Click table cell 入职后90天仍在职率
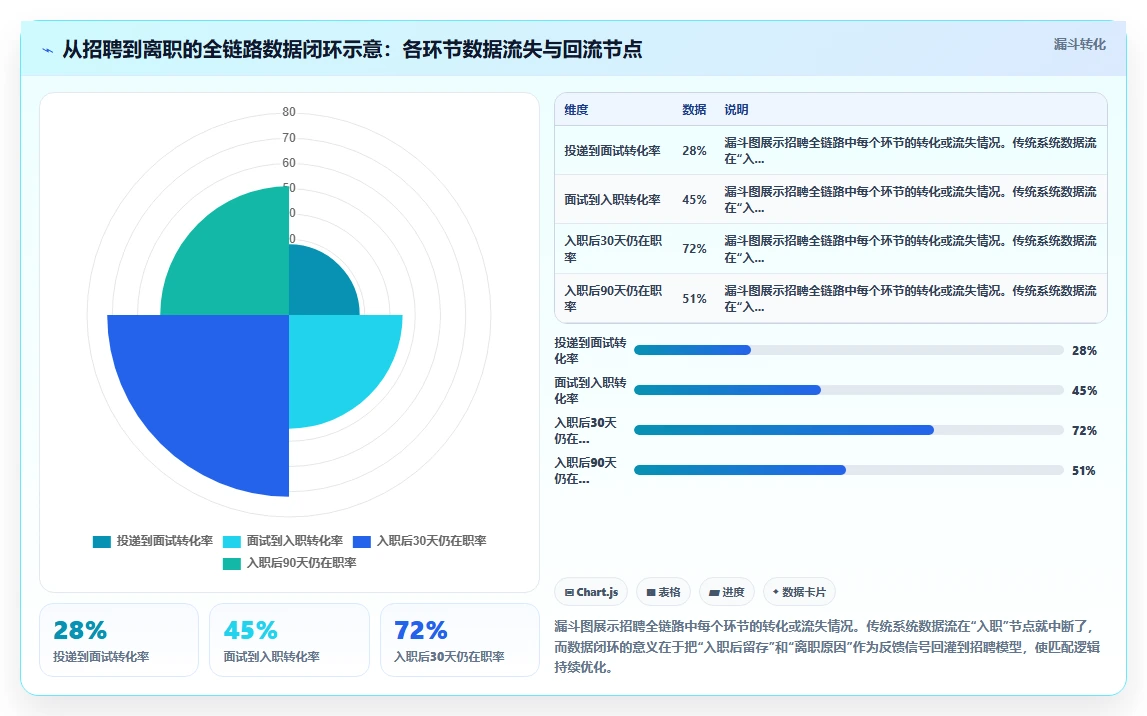1147x716 pixels. click(x=614, y=298)
